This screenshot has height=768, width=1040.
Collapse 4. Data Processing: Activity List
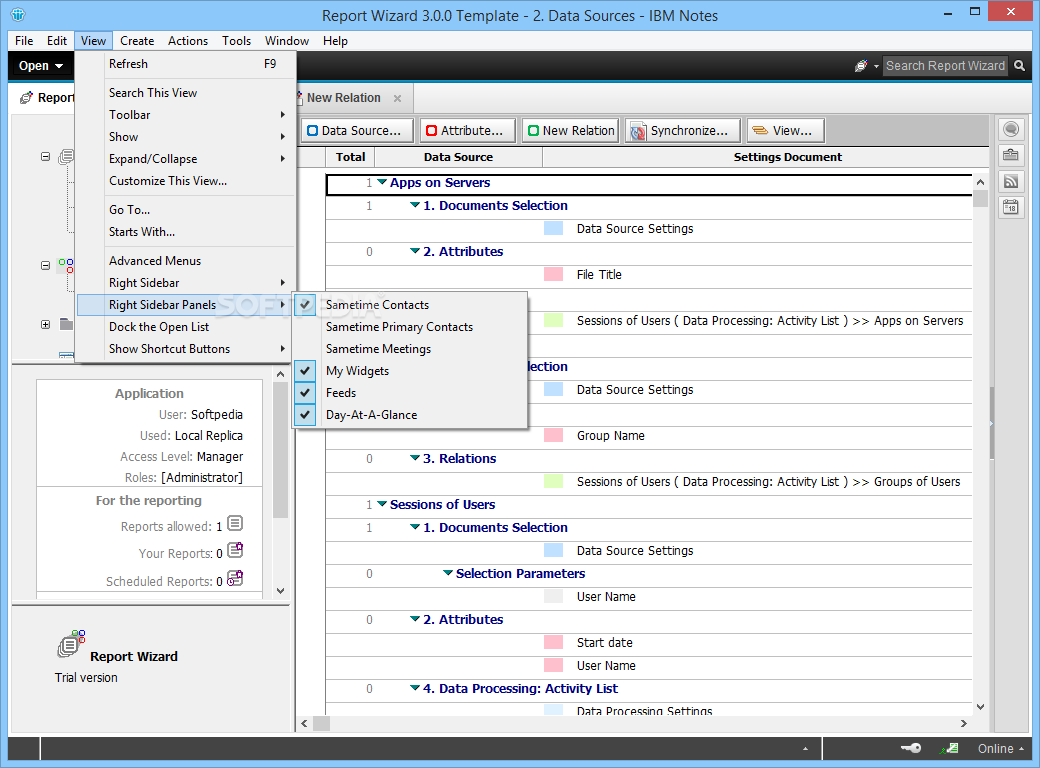pos(415,688)
